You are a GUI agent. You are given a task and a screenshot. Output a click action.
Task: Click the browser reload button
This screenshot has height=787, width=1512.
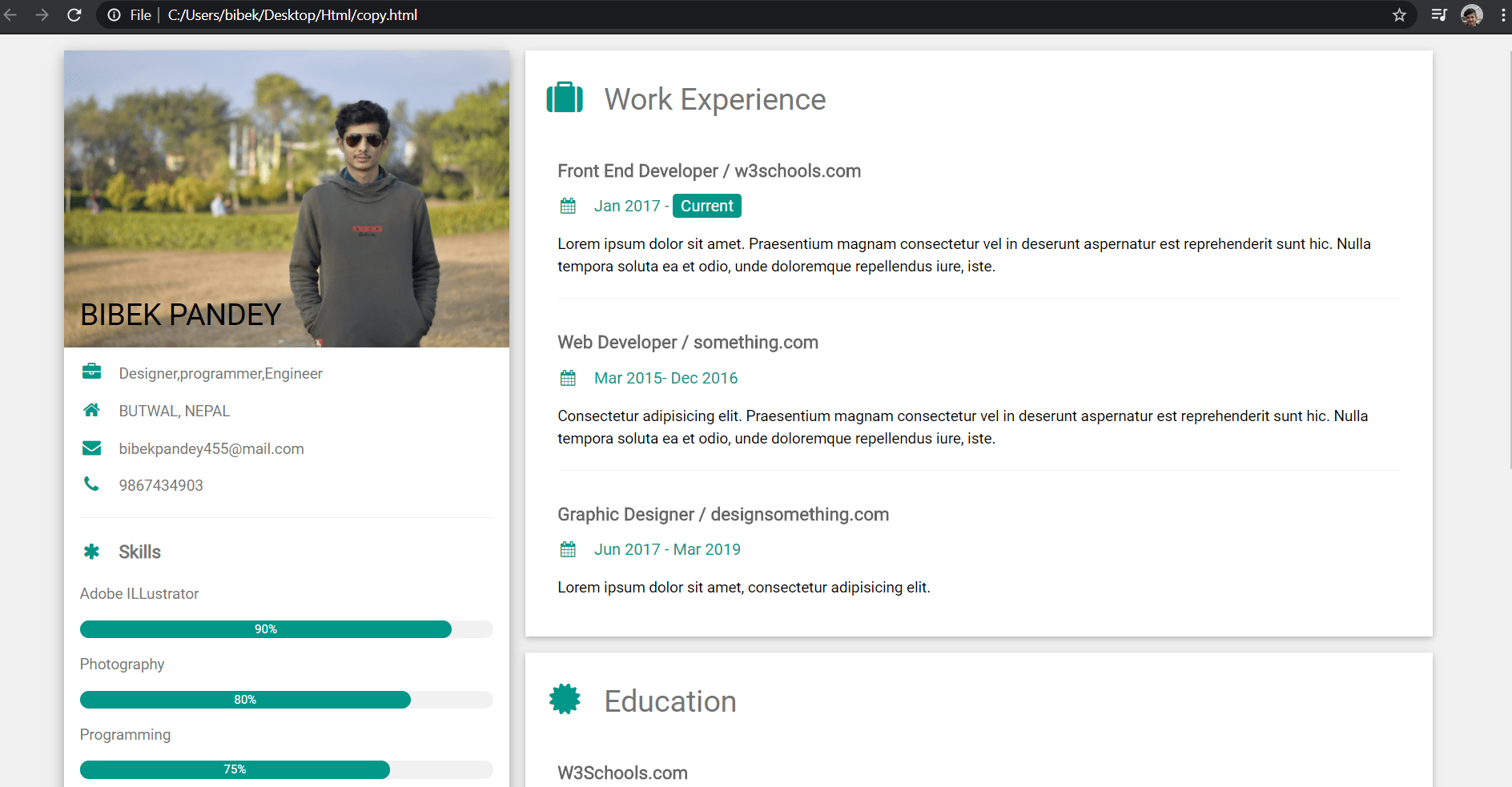point(74,15)
